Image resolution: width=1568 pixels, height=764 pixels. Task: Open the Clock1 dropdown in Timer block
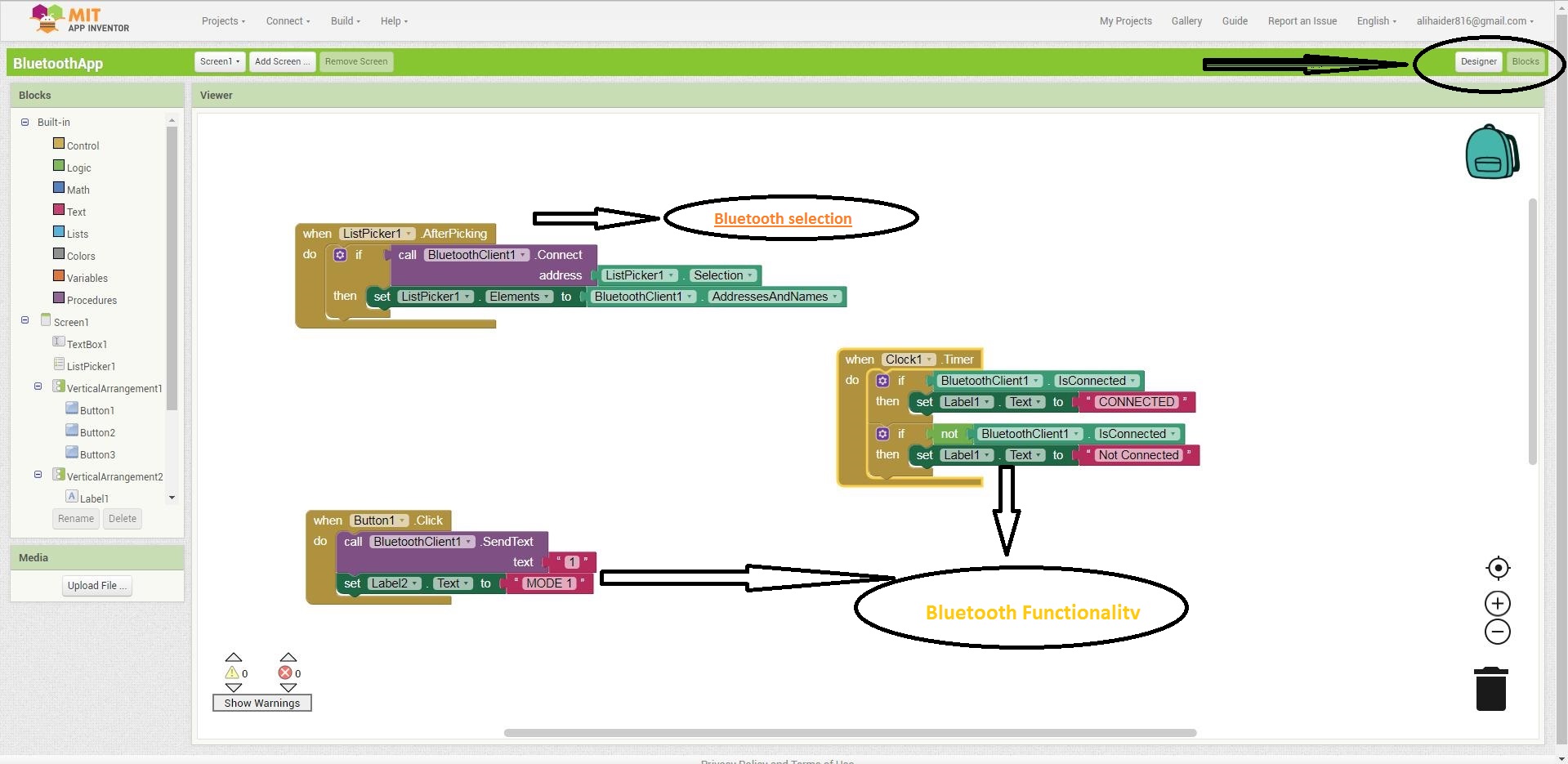tap(909, 360)
